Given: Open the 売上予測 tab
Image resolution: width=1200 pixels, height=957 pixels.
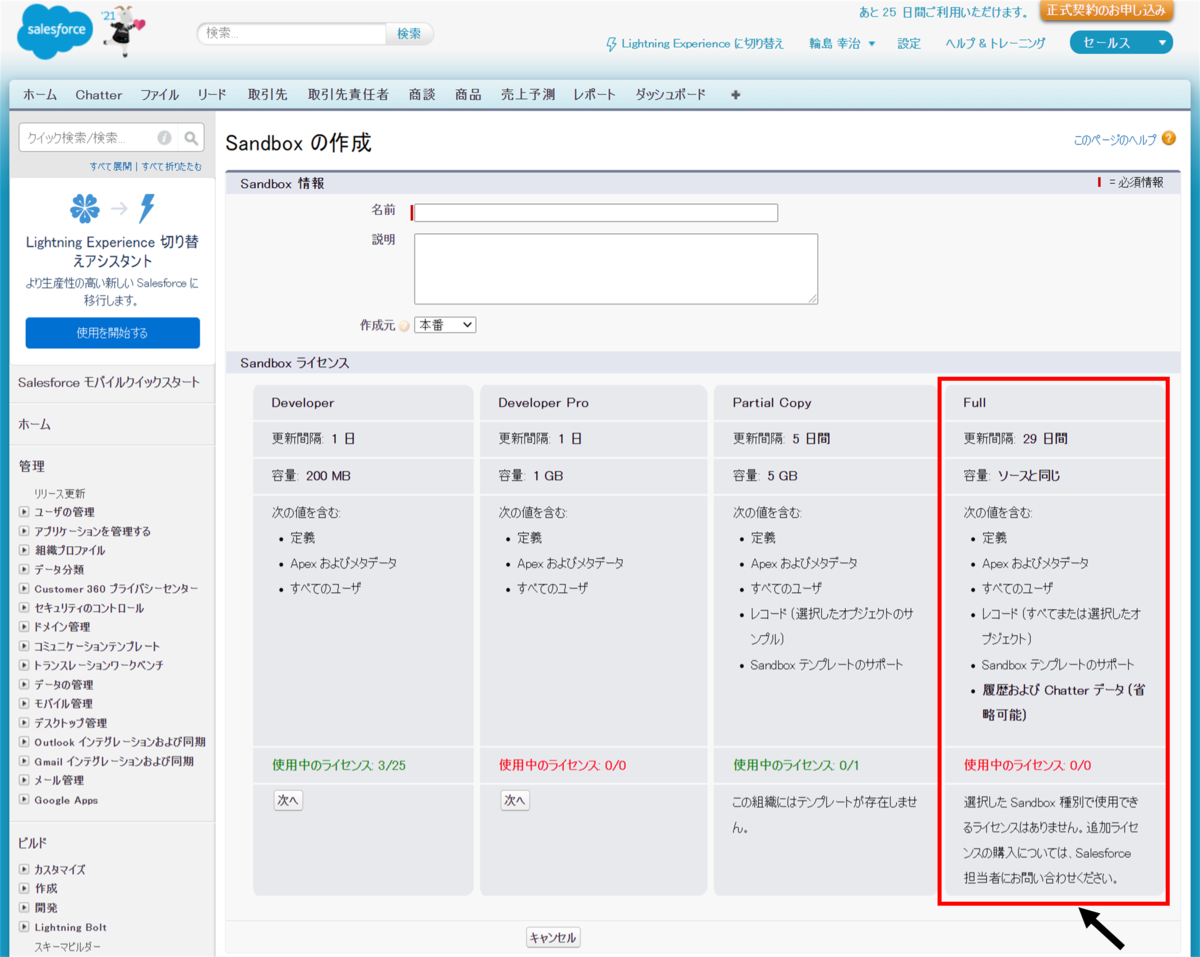Looking at the screenshot, I should [528, 95].
